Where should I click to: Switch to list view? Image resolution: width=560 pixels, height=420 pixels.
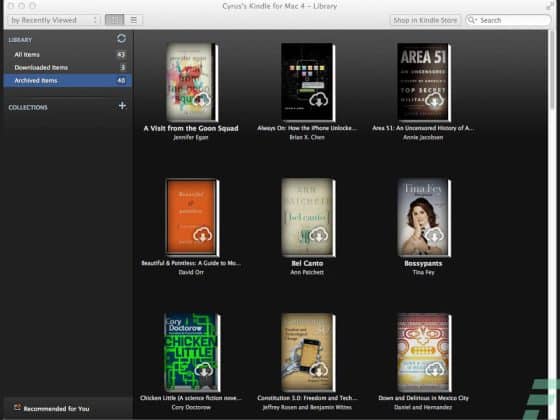click(x=134, y=20)
